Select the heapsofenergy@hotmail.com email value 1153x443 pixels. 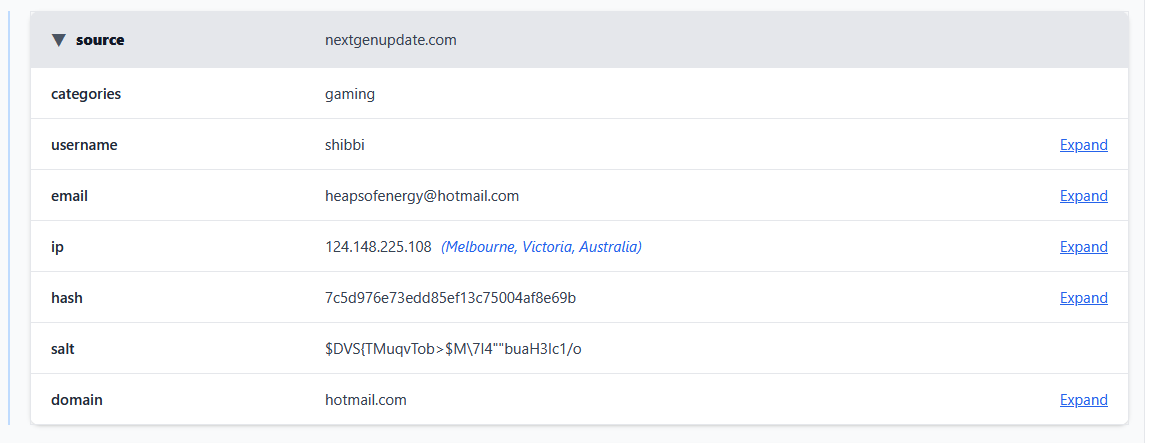[x=422, y=196]
